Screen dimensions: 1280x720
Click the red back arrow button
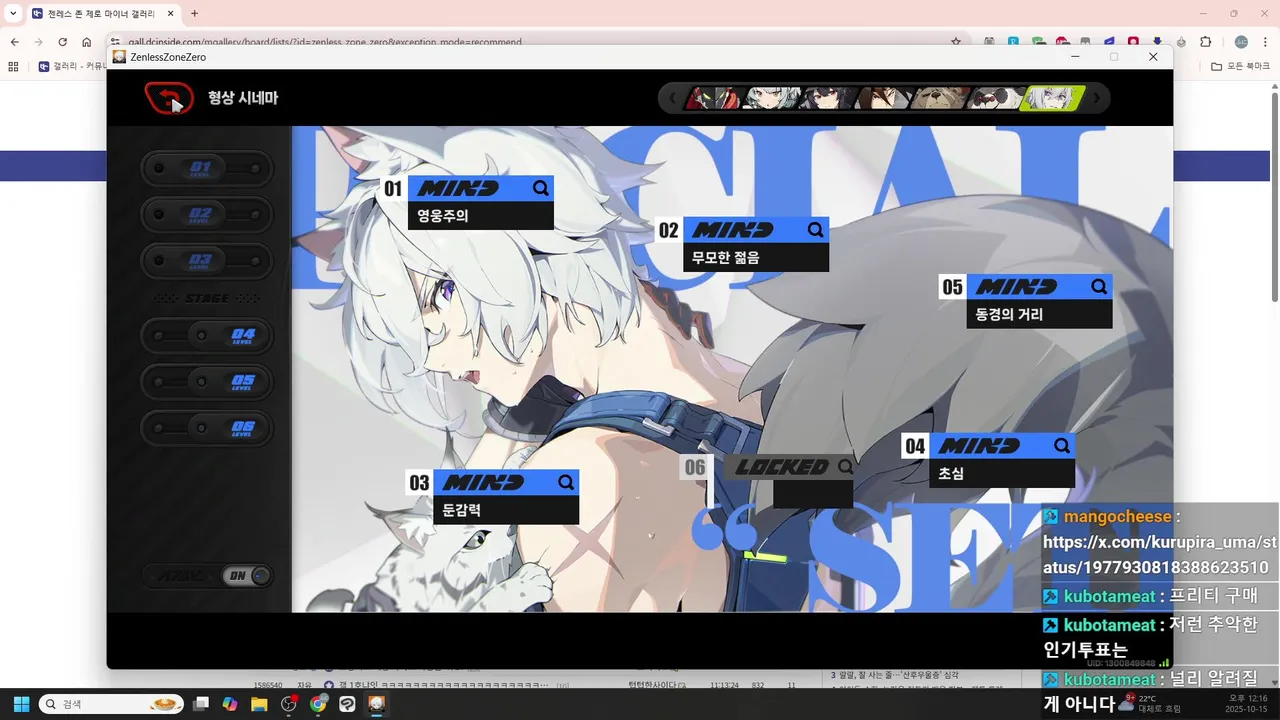pyautogui.click(x=169, y=98)
